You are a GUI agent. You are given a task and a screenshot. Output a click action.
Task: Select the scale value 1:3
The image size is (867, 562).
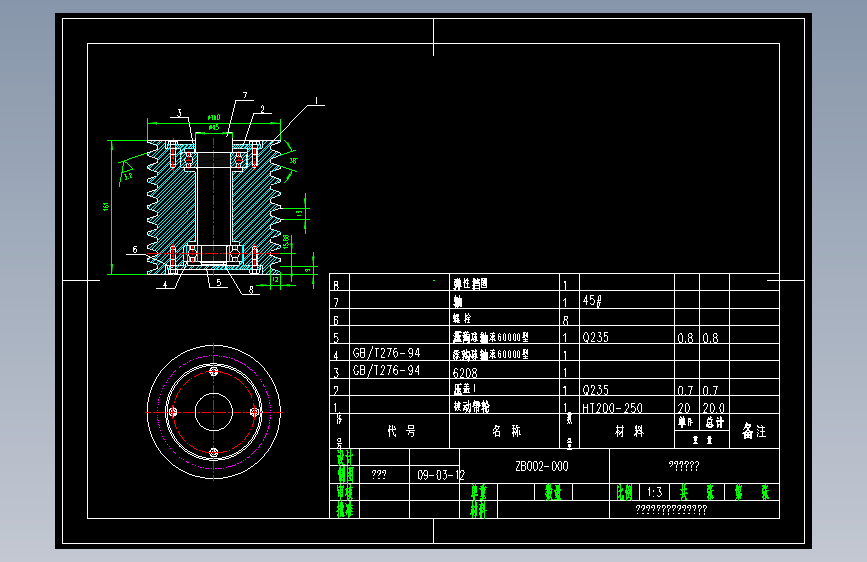click(x=655, y=492)
